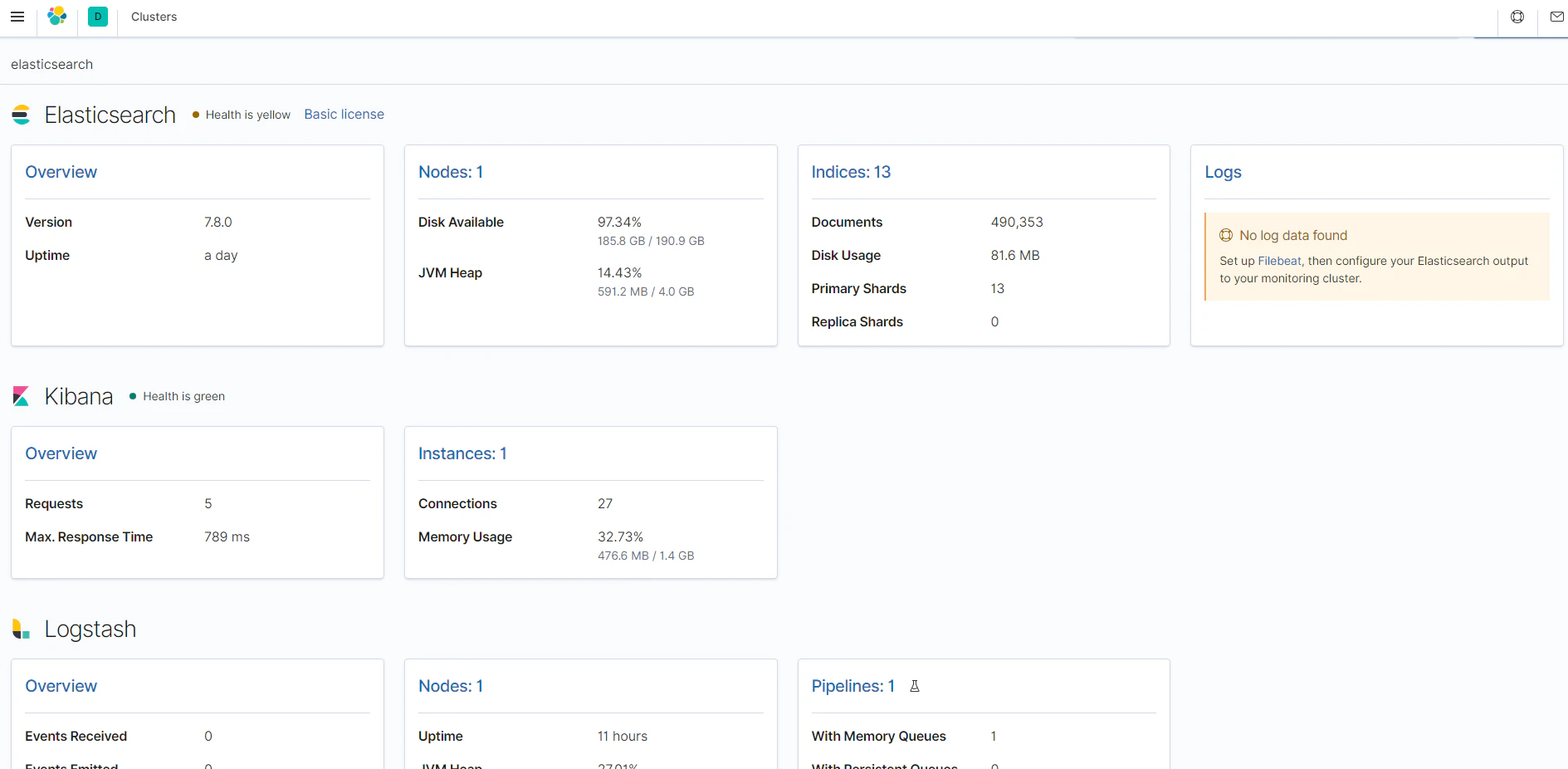Click the lifebuoy icon beside No log data found

click(1226, 235)
